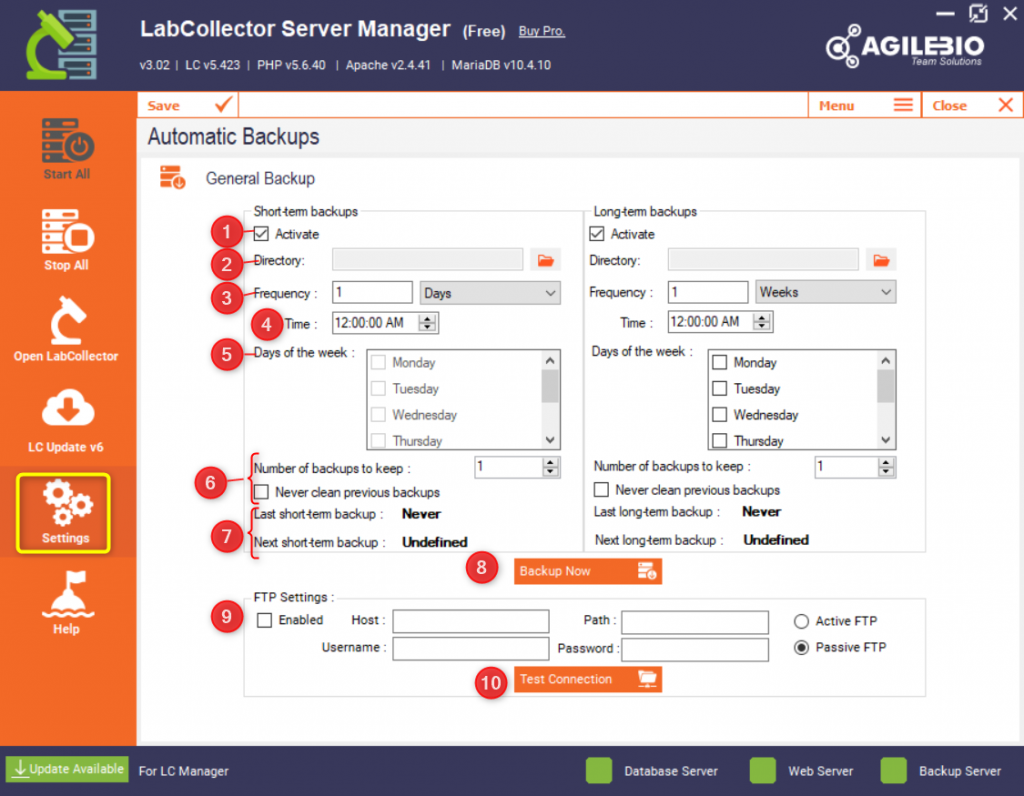Viewport: 1024px width, 796px height.
Task: Click the Update Available button
Action: click(x=67, y=769)
